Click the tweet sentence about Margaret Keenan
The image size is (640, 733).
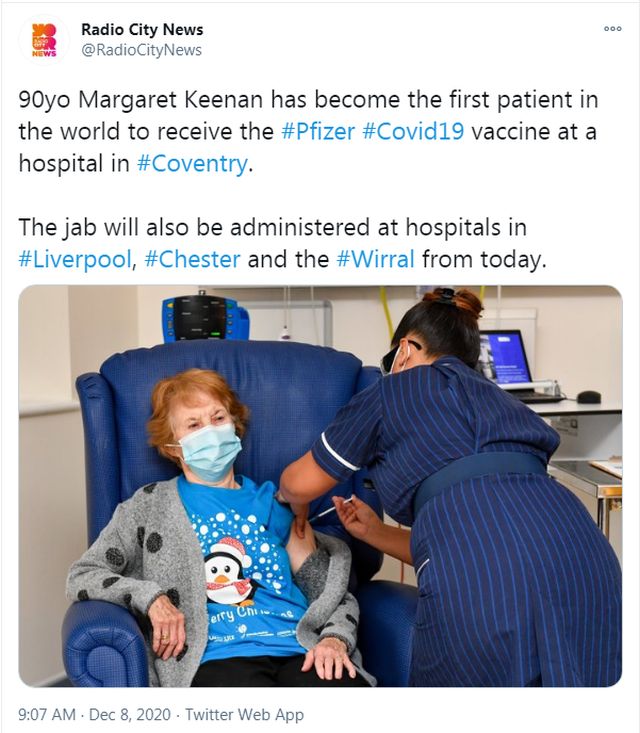309,131
